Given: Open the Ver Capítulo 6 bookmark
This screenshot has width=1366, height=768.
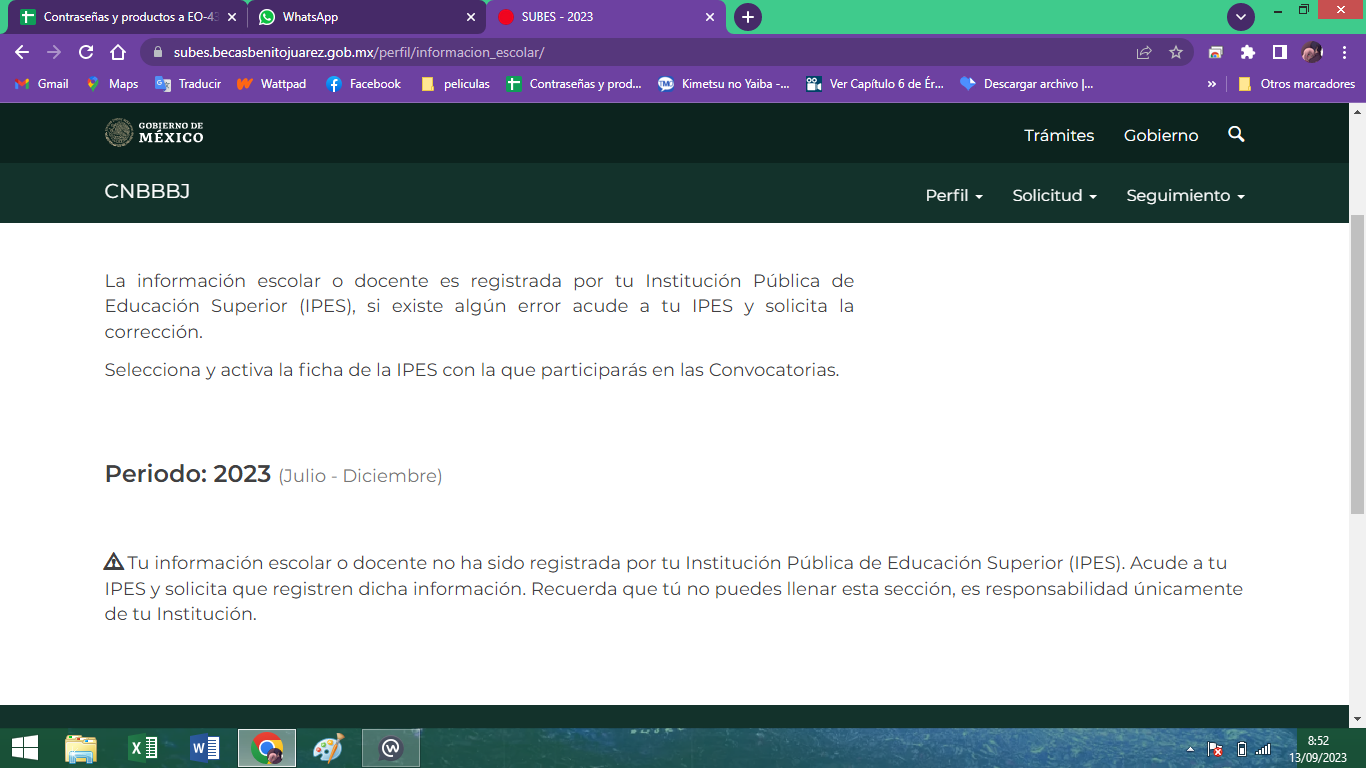Looking at the screenshot, I should tap(875, 84).
